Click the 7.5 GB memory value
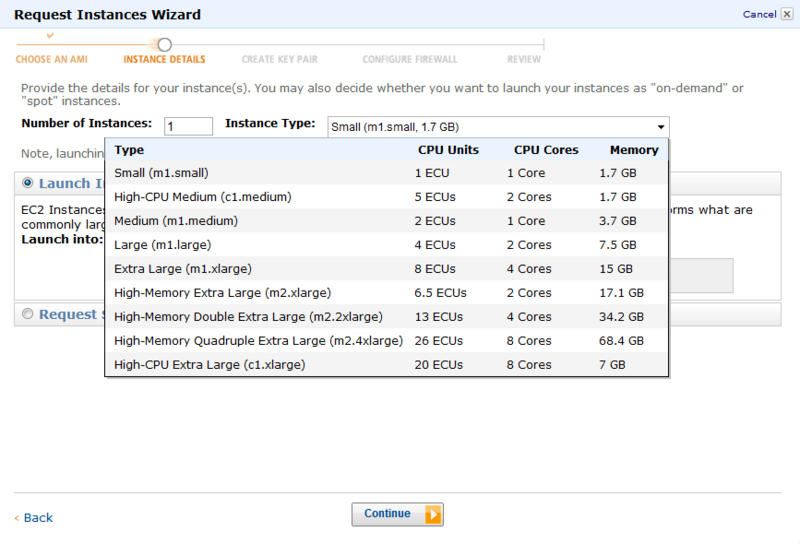 [x=618, y=245]
